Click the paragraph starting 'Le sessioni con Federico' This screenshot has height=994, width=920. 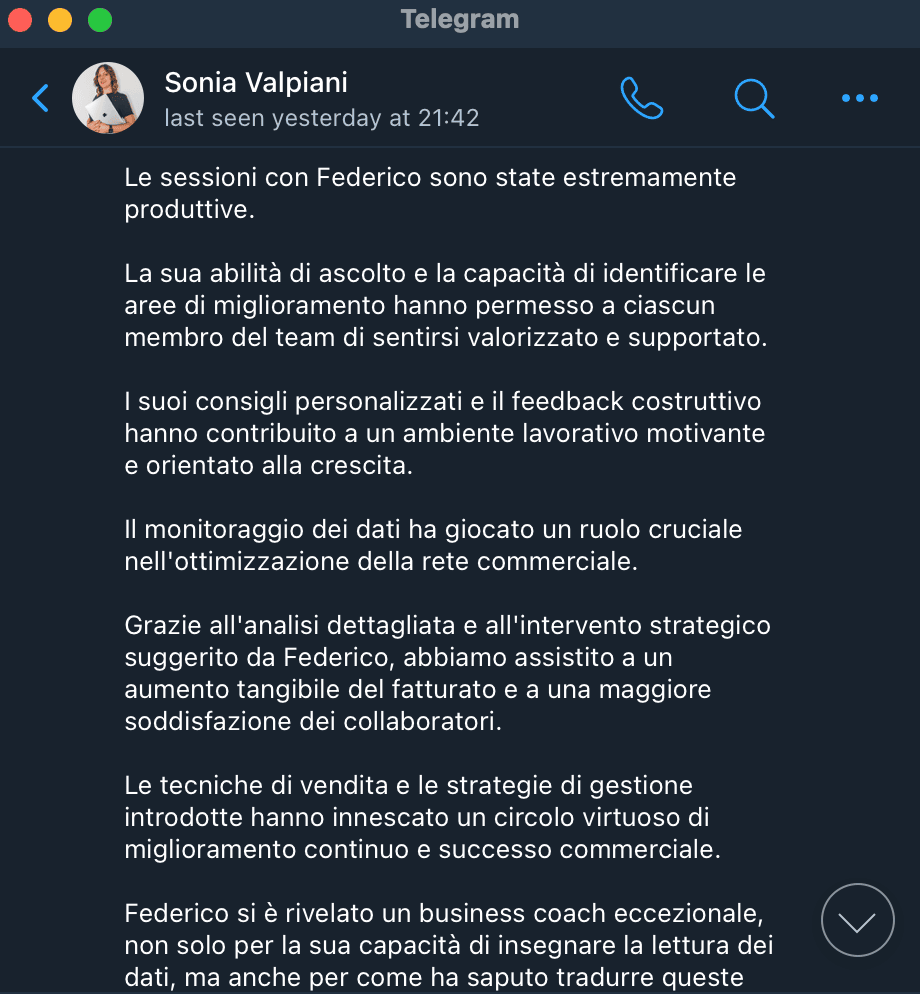(430, 193)
